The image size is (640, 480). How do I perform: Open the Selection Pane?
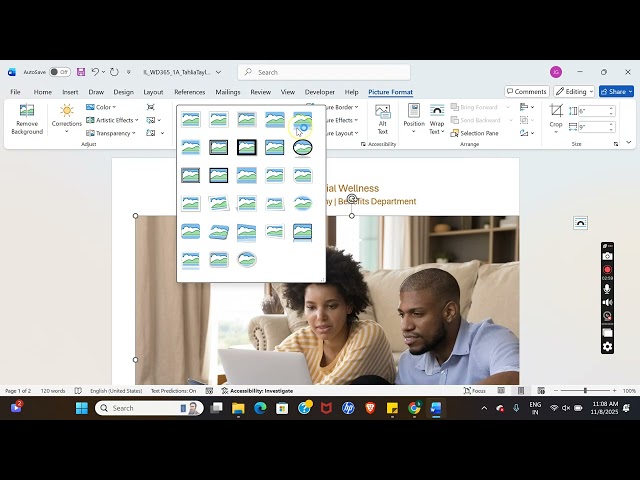pyautogui.click(x=475, y=133)
